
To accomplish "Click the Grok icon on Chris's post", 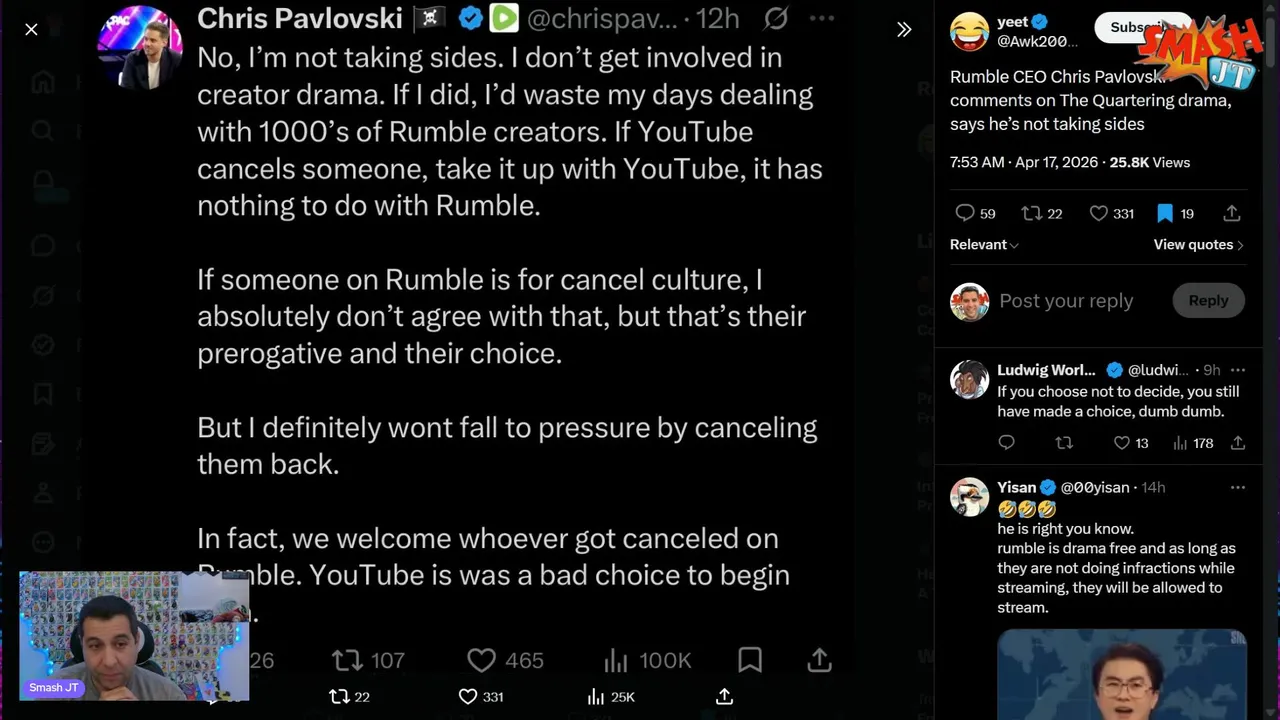I will [775, 18].
